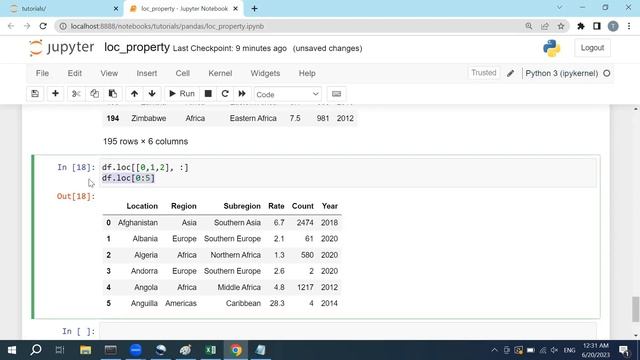
Task: Open Chrome from the taskbar
Action: 236,350
